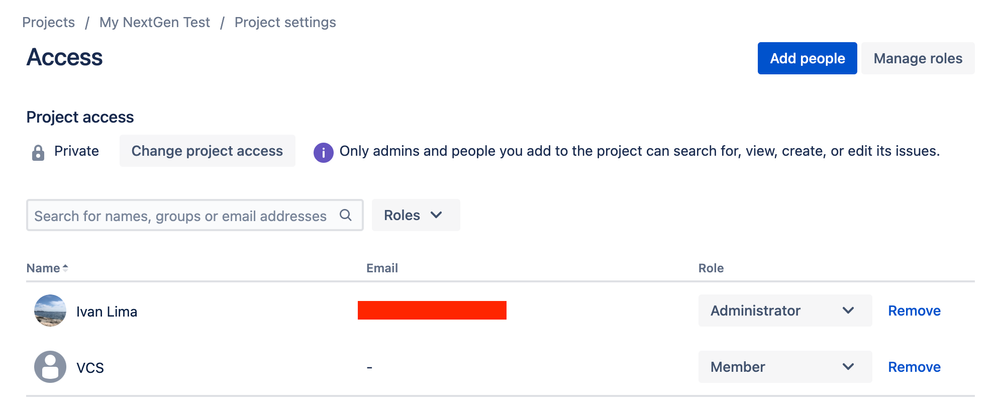Click Change project access button

click(x=207, y=151)
